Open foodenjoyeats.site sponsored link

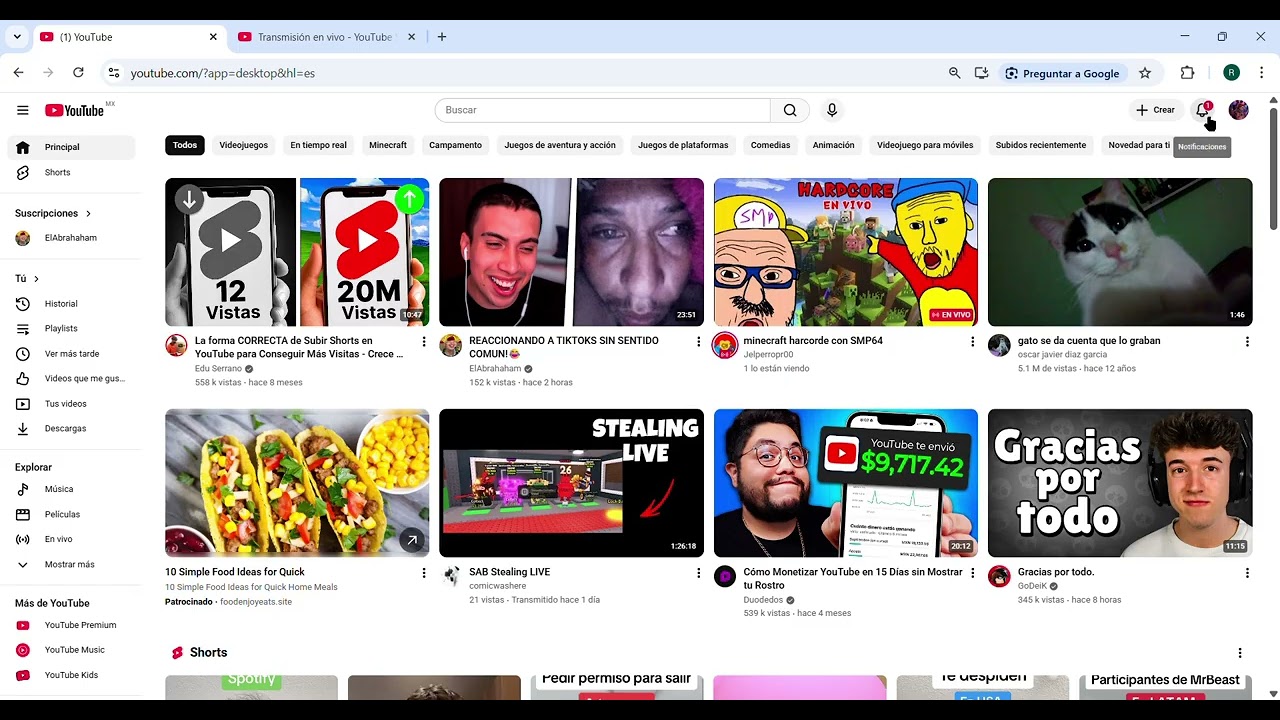pyautogui.click(x=256, y=602)
